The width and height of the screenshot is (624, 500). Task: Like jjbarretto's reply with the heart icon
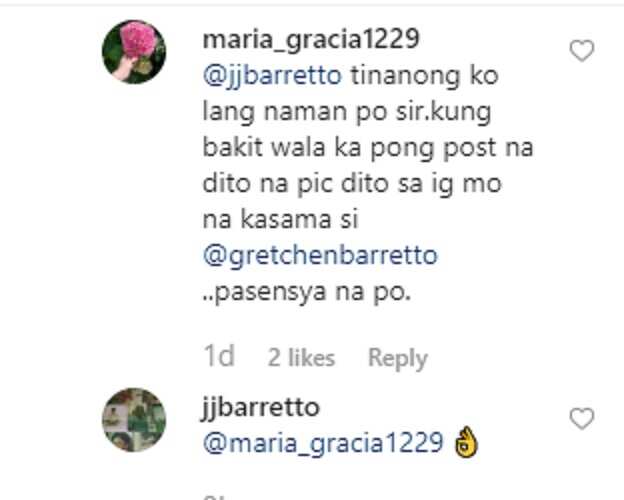[x=582, y=418]
